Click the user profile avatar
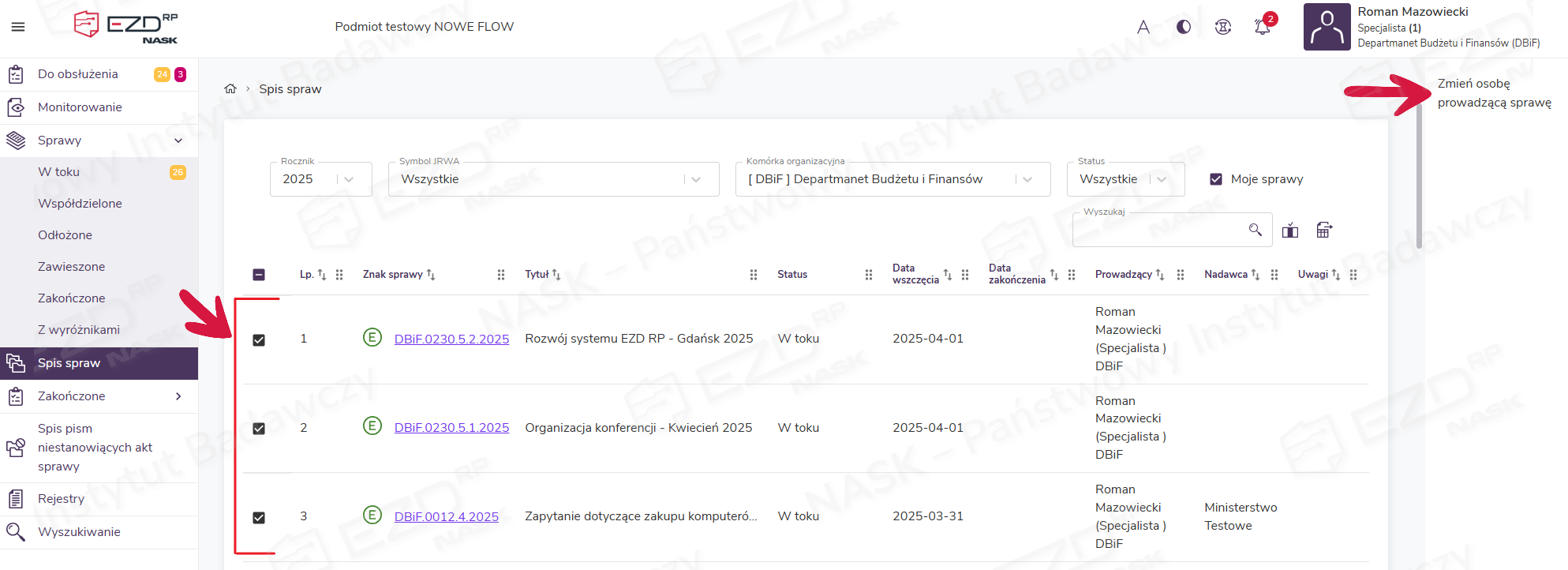The width and height of the screenshot is (1568, 570). pyautogui.click(x=1327, y=27)
